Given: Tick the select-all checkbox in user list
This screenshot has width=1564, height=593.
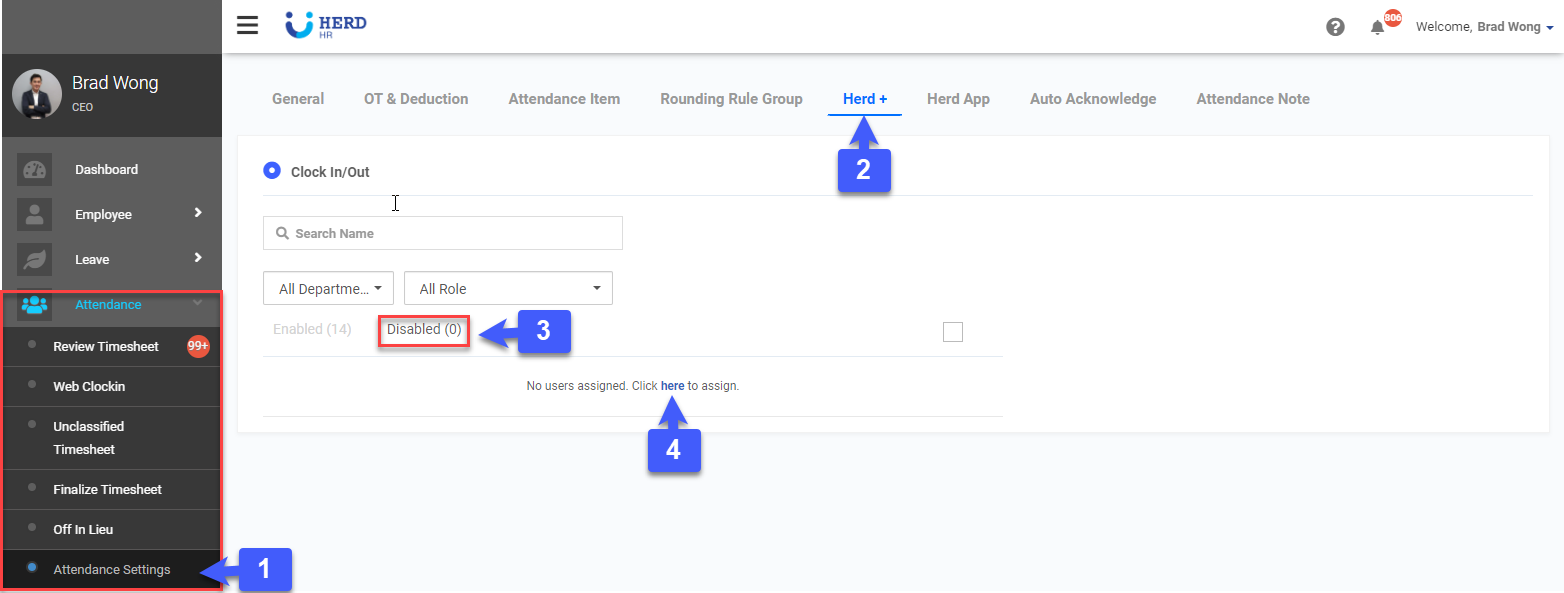Looking at the screenshot, I should tap(952, 332).
